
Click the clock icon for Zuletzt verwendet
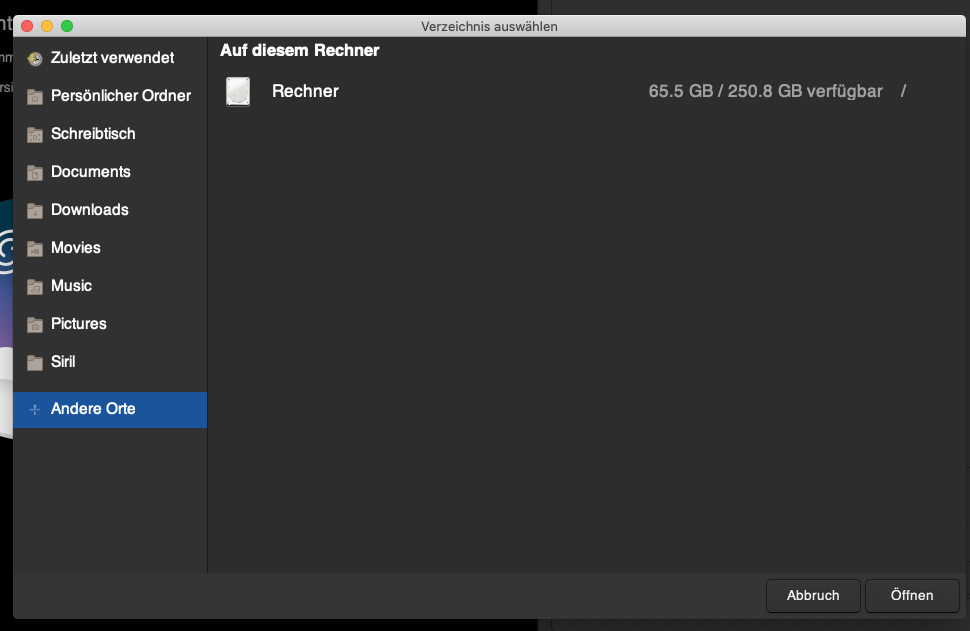tap(35, 58)
